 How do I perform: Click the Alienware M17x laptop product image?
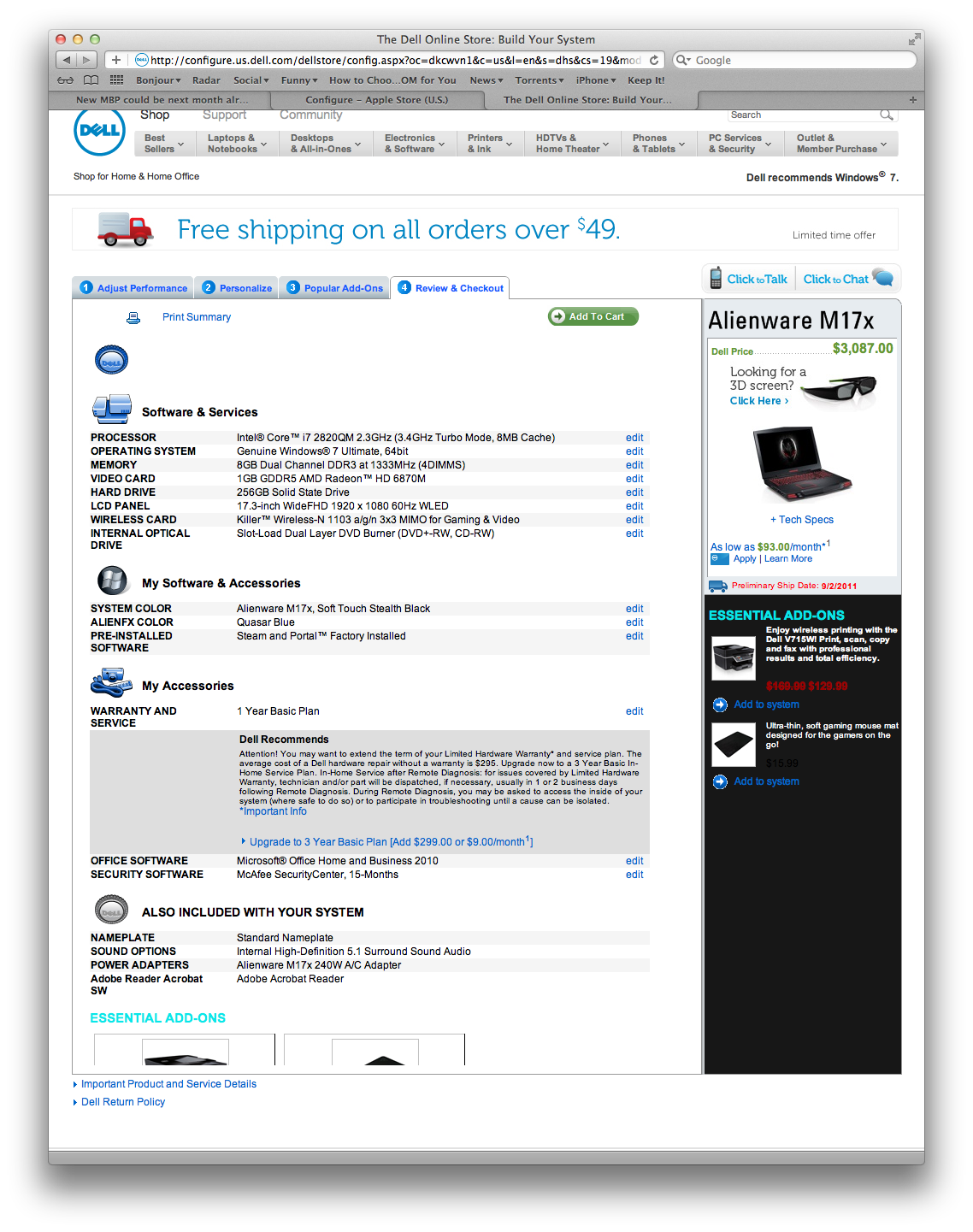(801, 464)
